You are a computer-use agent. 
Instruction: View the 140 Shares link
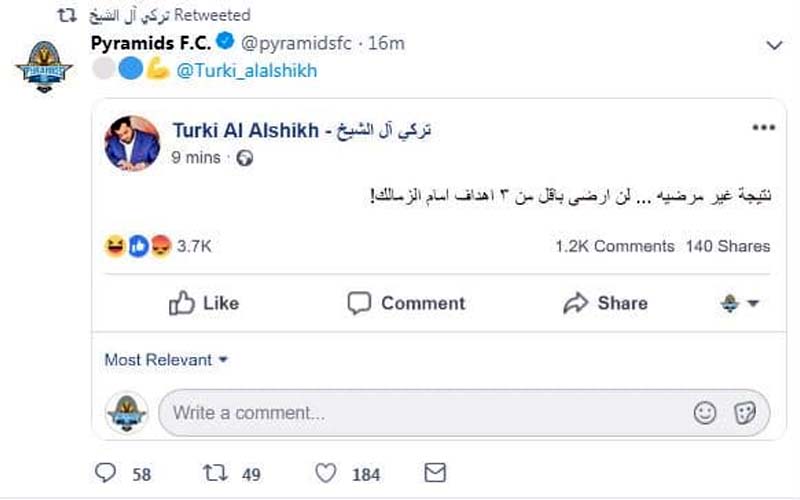click(x=728, y=246)
